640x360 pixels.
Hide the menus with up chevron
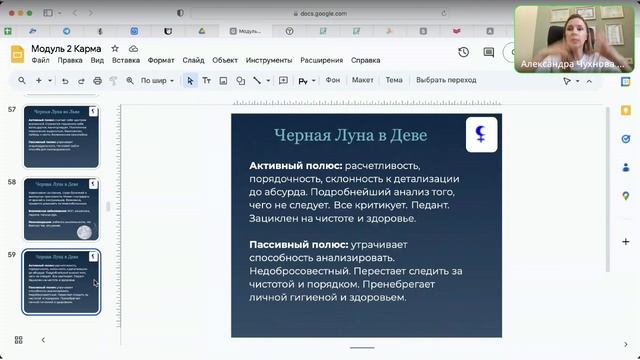[x=589, y=81]
